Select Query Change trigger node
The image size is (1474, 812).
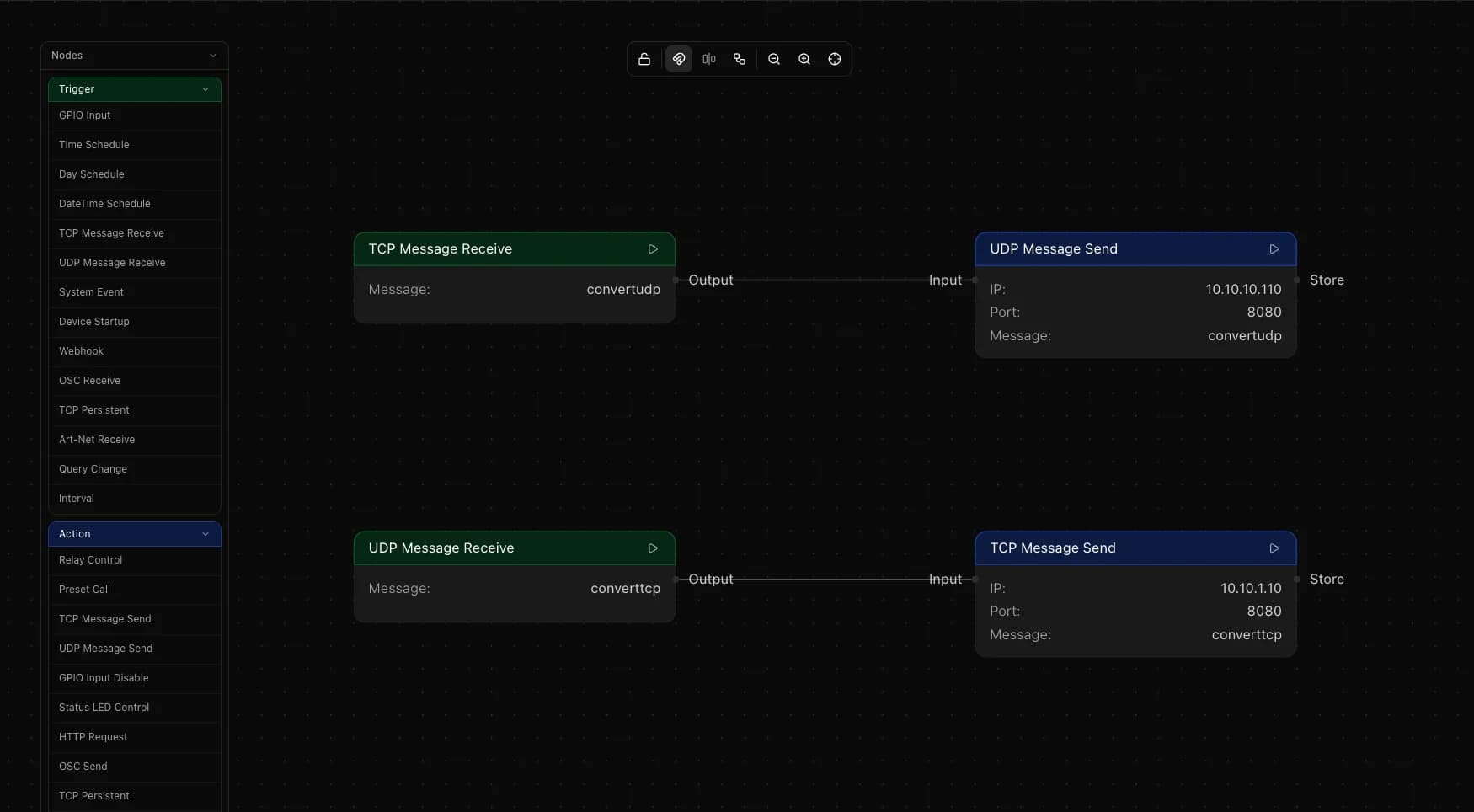[x=135, y=469]
